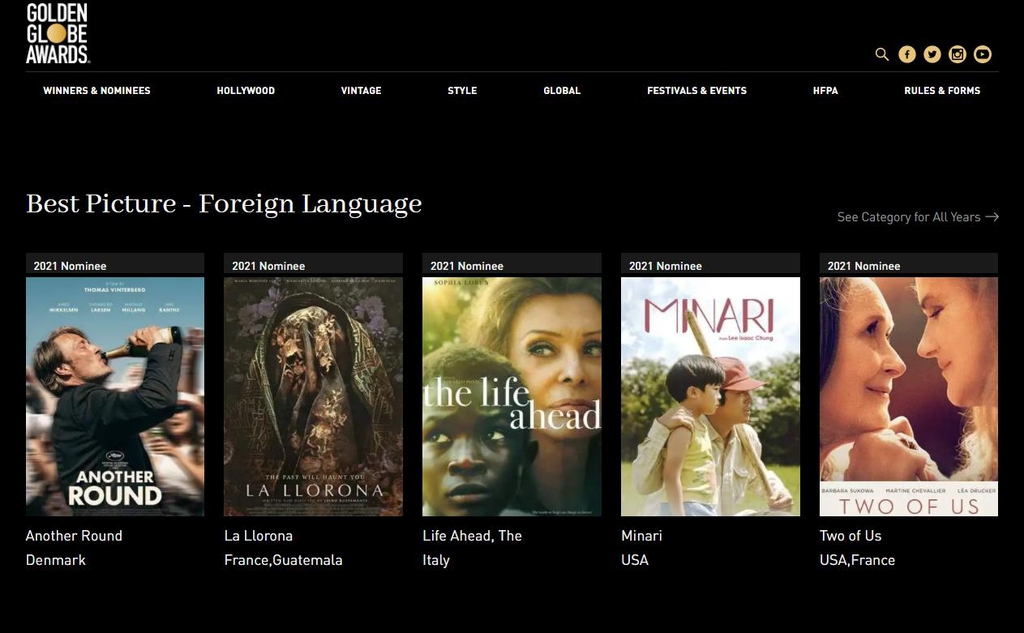Click the La Llorona poster
This screenshot has width=1024, height=633.
coord(313,396)
